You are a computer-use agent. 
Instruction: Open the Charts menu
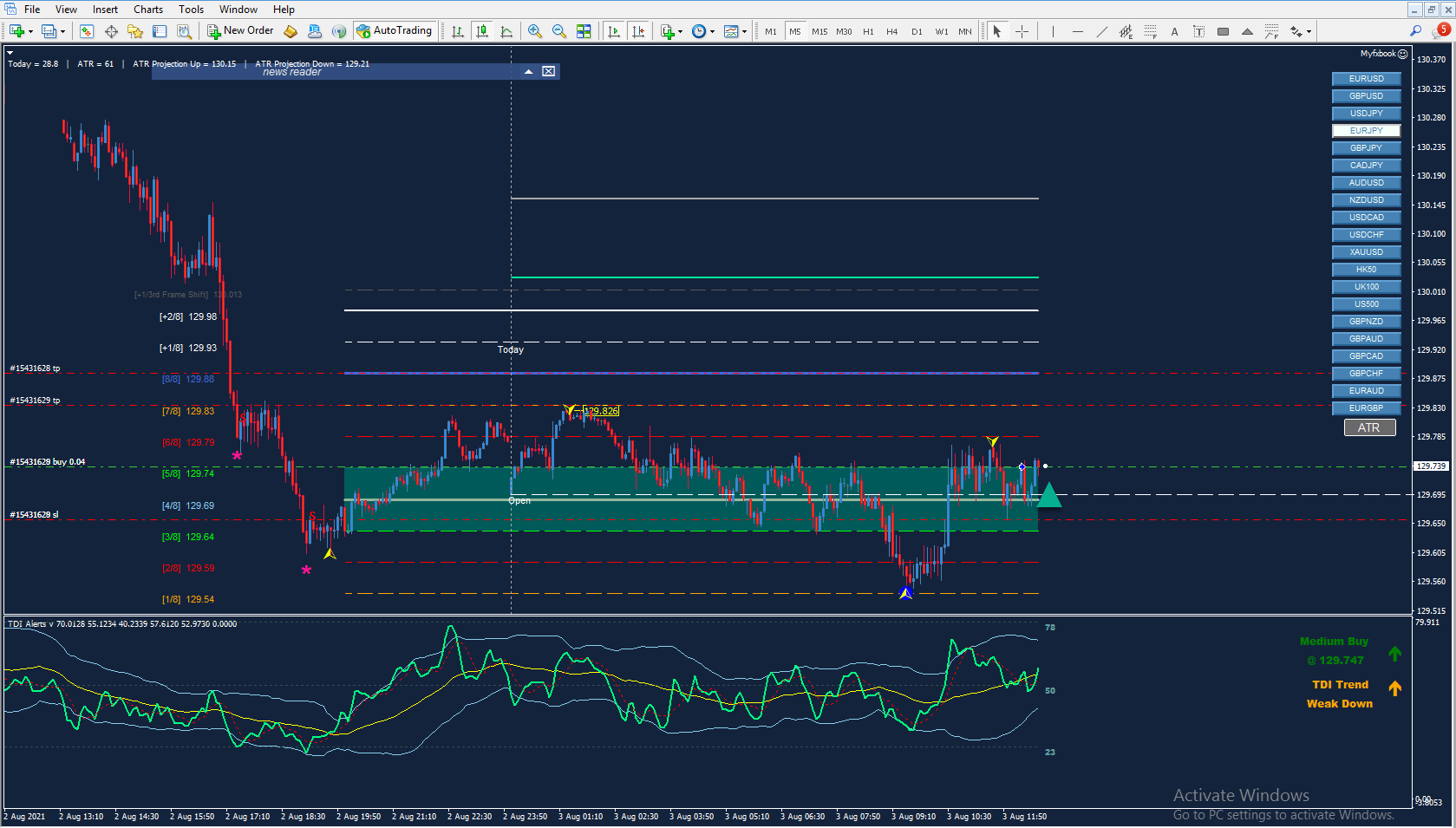(x=147, y=10)
